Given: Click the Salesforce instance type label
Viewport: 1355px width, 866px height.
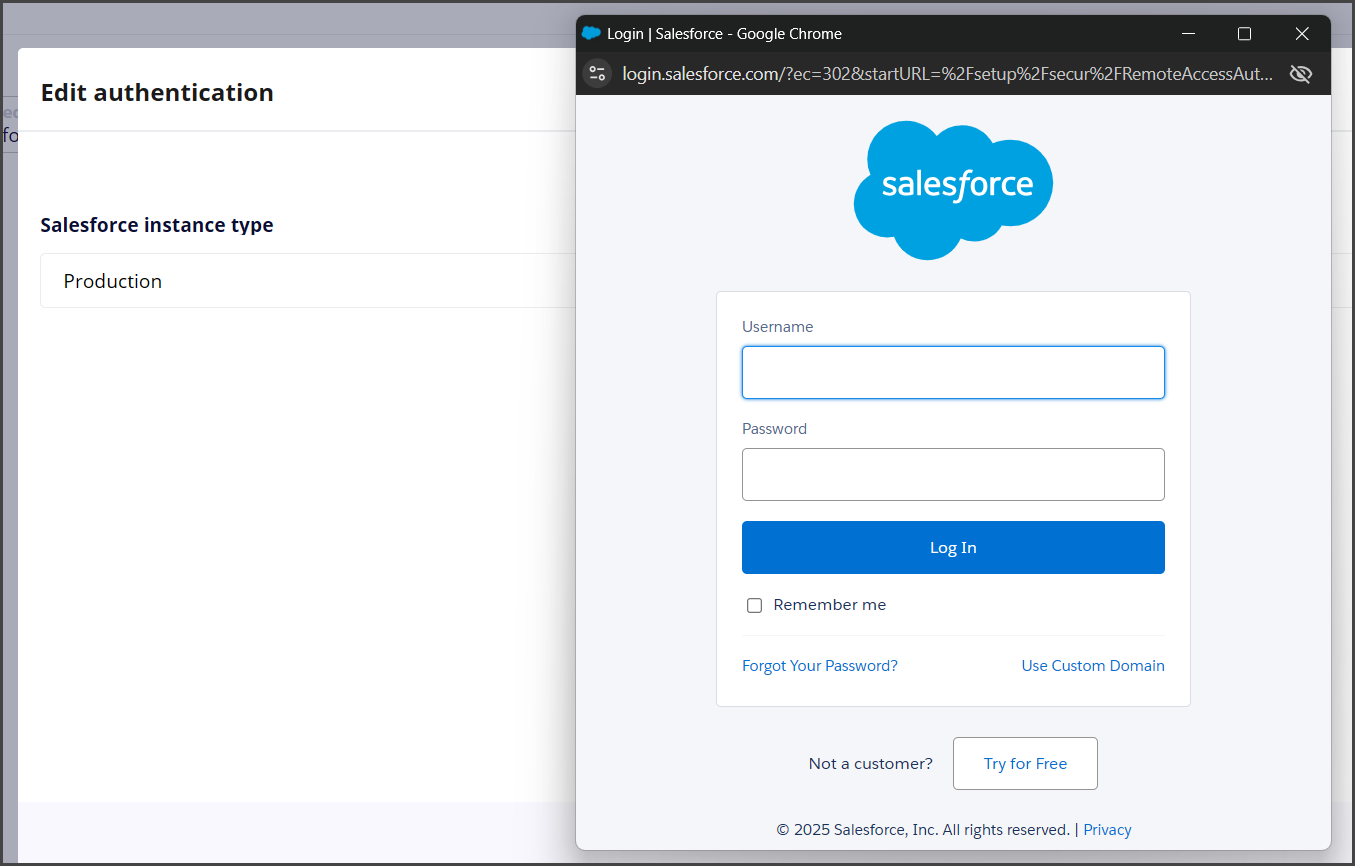Looking at the screenshot, I should [x=157, y=225].
